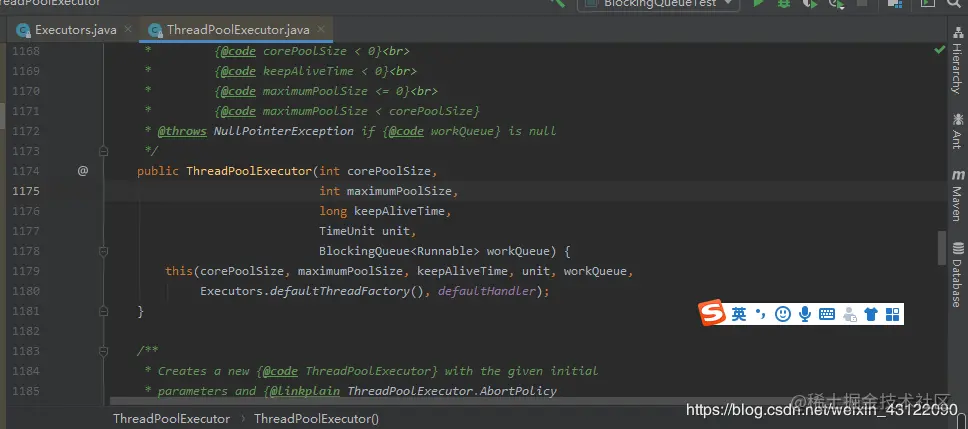Open the Hierarchy tool window
Viewport: 968px width, 429px height.
[x=958, y=60]
